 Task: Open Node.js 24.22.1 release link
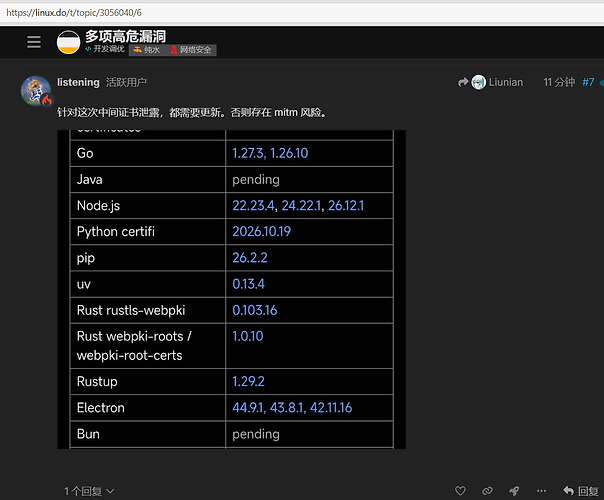(x=301, y=206)
